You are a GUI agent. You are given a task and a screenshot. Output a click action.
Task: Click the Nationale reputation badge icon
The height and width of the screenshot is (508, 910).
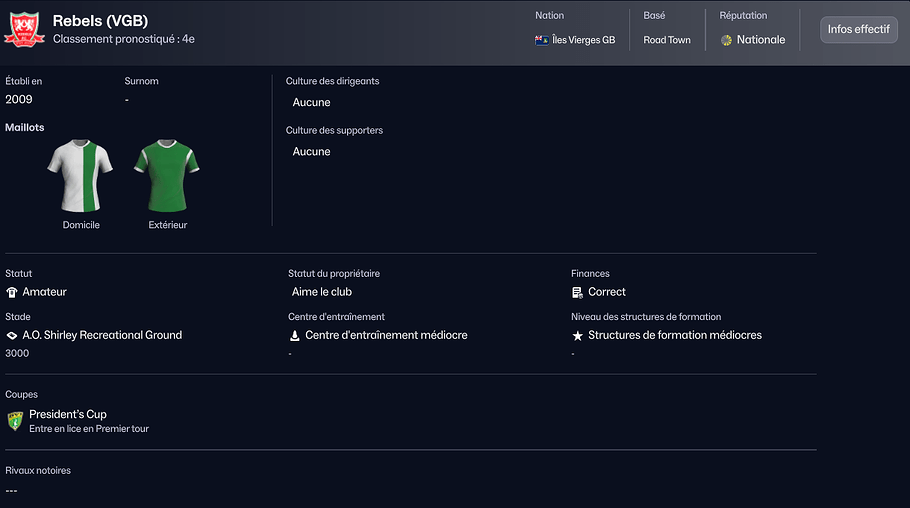(726, 40)
